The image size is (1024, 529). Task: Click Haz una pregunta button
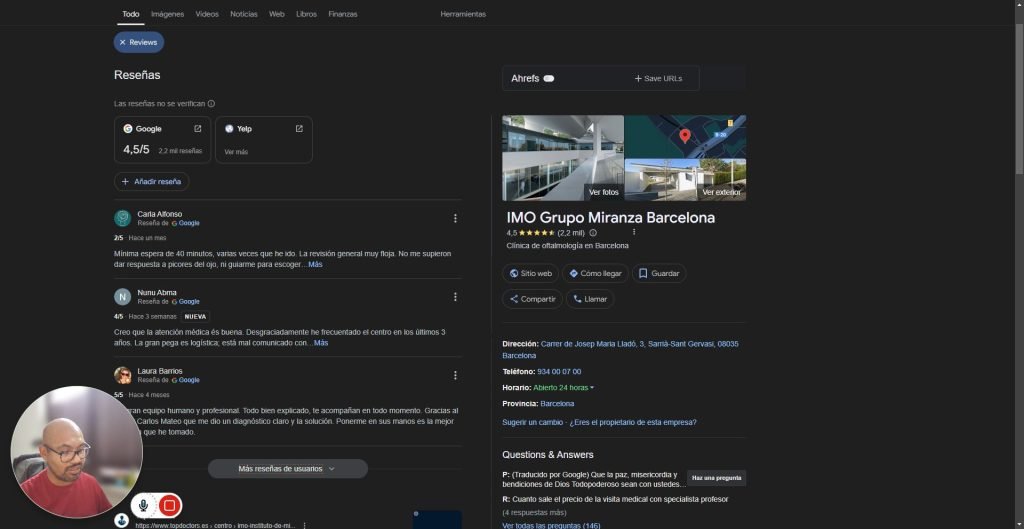click(x=716, y=478)
